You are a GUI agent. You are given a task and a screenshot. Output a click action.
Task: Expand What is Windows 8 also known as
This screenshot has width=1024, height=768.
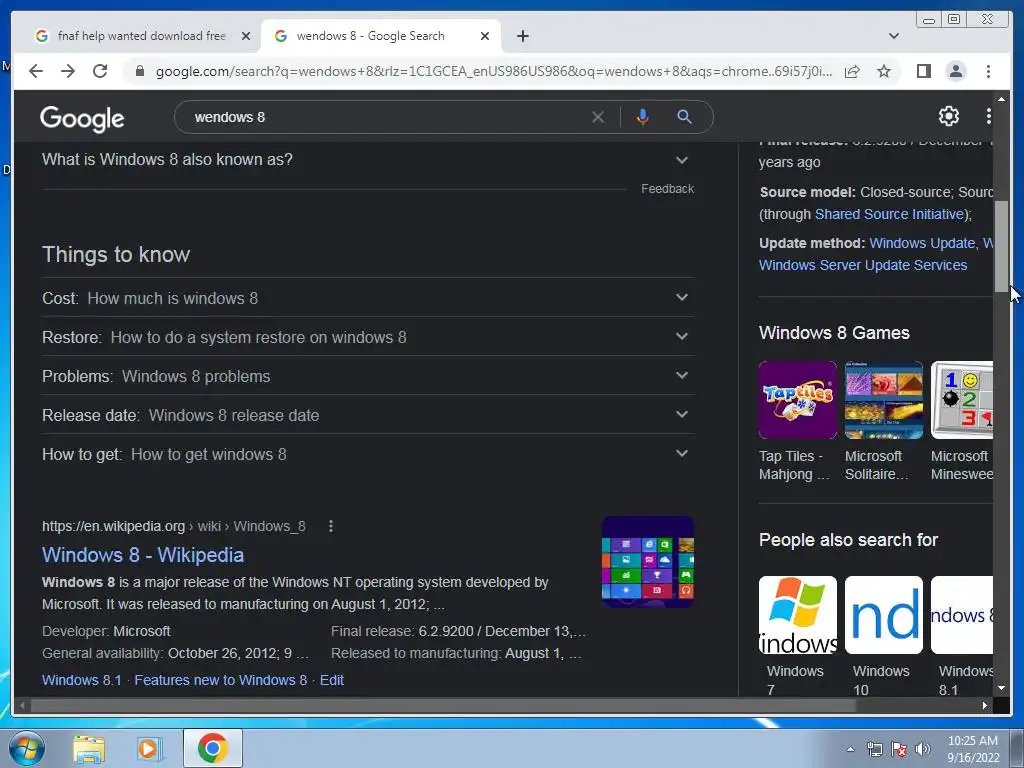pyautogui.click(x=367, y=160)
